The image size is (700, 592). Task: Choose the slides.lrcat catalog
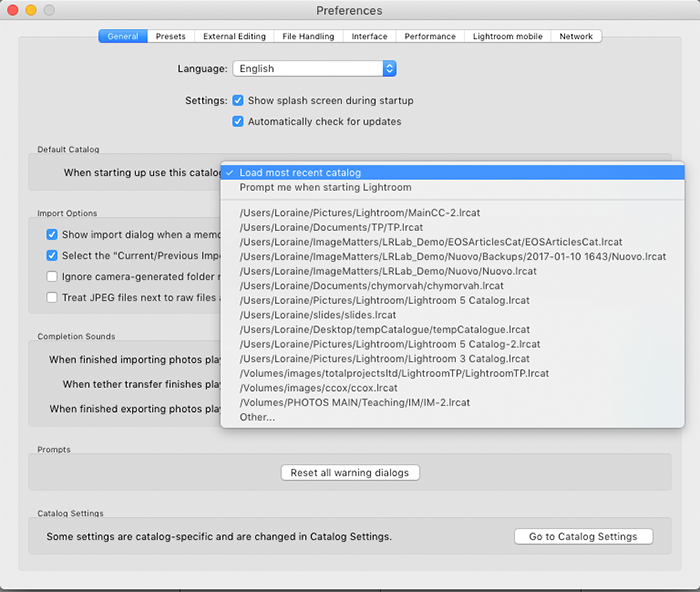(452, 315)
